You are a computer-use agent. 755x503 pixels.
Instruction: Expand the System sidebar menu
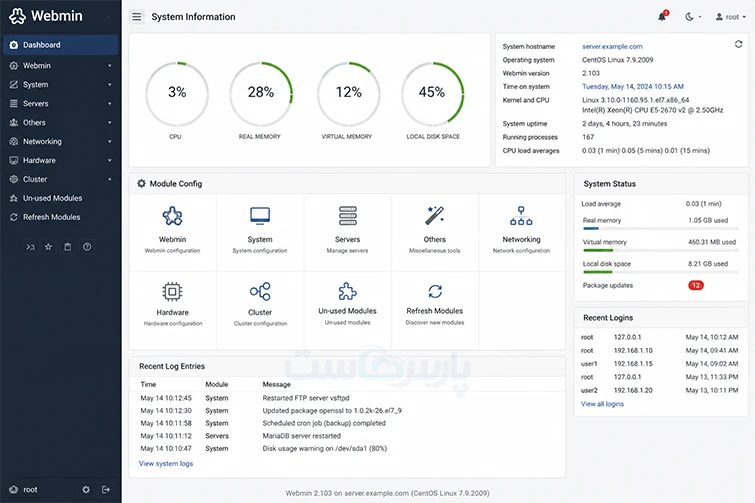pyautogui.click(x=60, y=84)
